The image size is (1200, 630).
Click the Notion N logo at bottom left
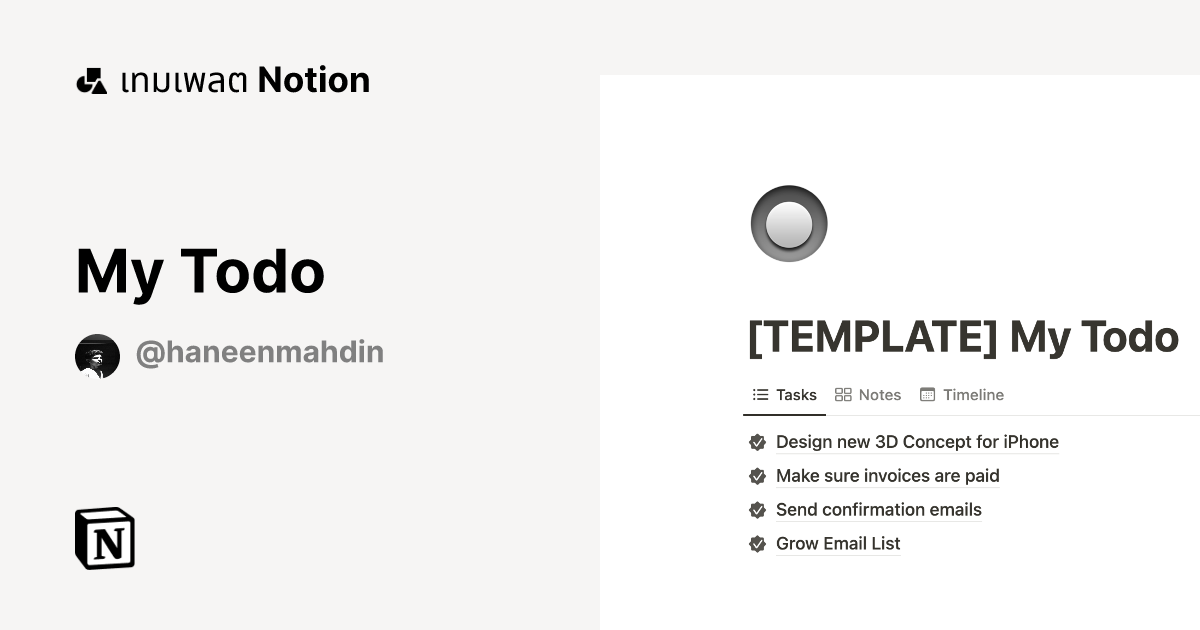104,538
